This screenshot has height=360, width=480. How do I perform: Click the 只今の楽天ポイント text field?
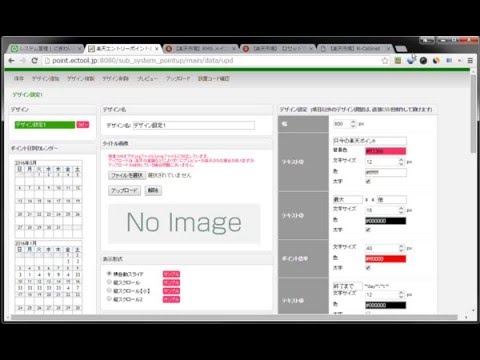click(369, 141)
